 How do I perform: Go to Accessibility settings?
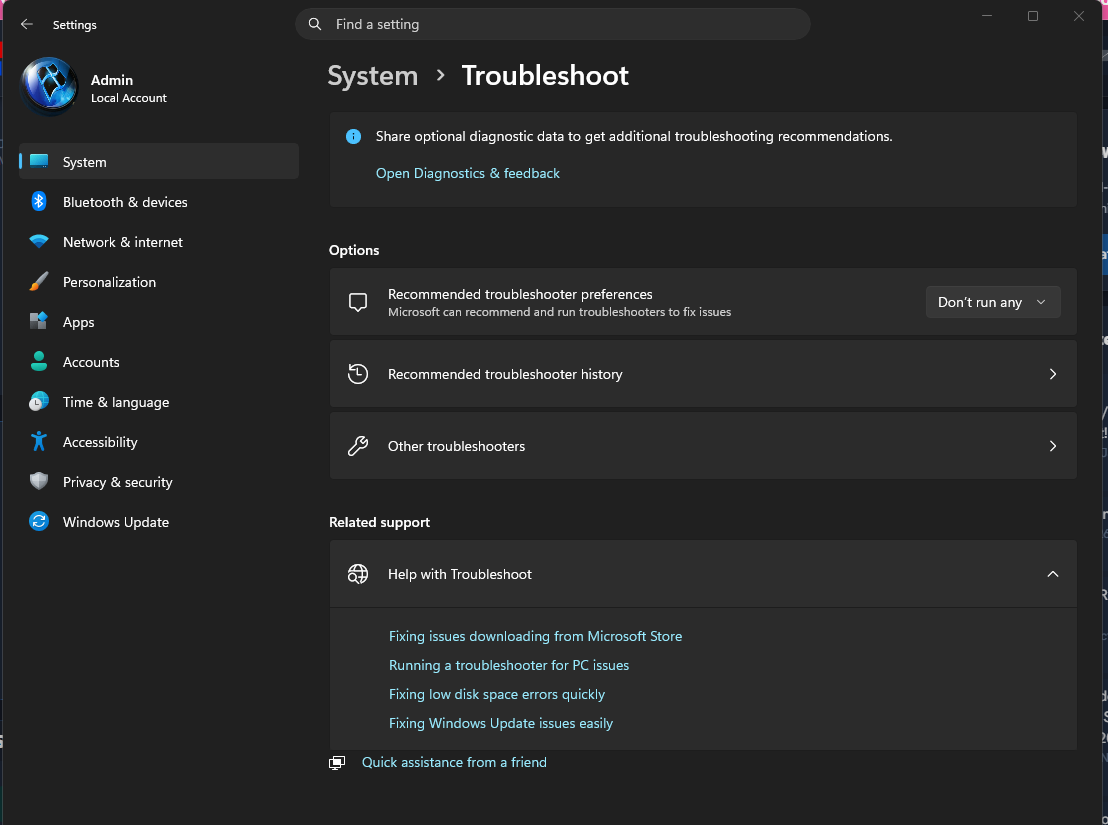coord(159,441)
